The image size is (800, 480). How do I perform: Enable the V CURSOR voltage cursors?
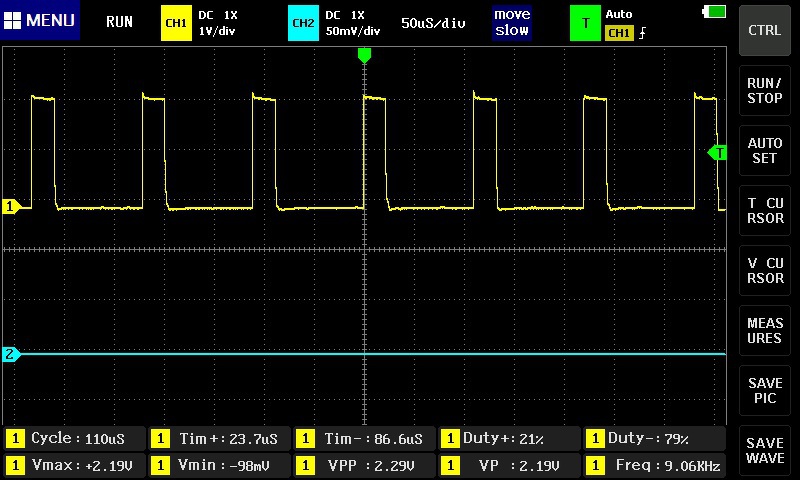click(x=764, y=270)
